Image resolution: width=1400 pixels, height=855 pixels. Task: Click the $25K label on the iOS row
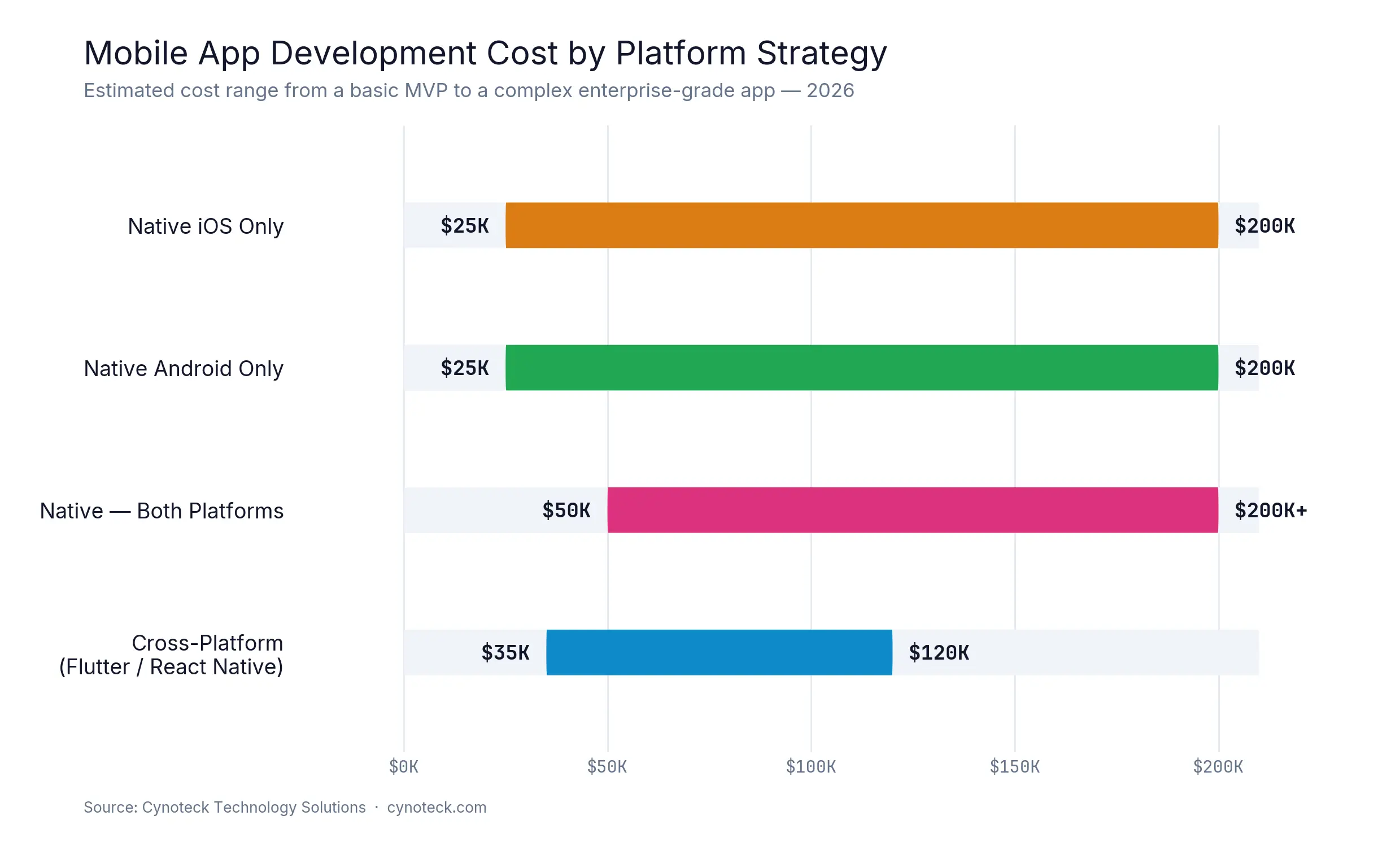coord(465,225)
